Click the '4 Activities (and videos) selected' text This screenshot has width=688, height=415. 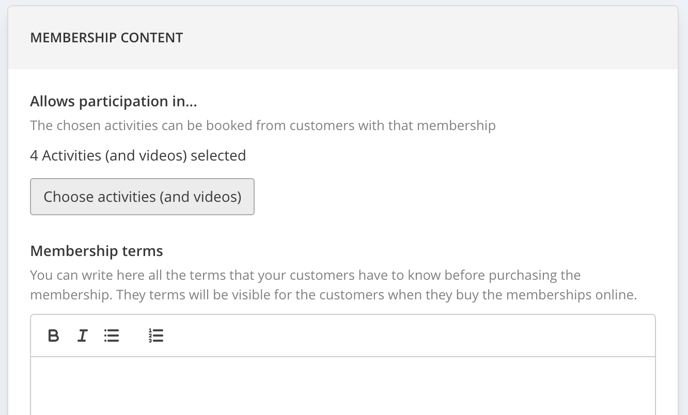138,155
